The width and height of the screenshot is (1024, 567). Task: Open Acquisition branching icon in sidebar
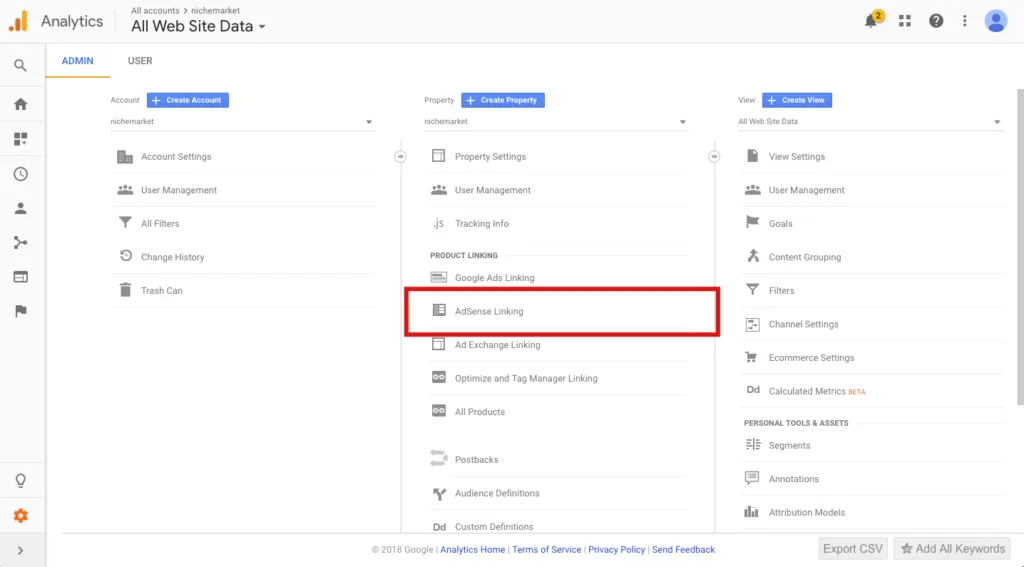(x=20, y=242)
